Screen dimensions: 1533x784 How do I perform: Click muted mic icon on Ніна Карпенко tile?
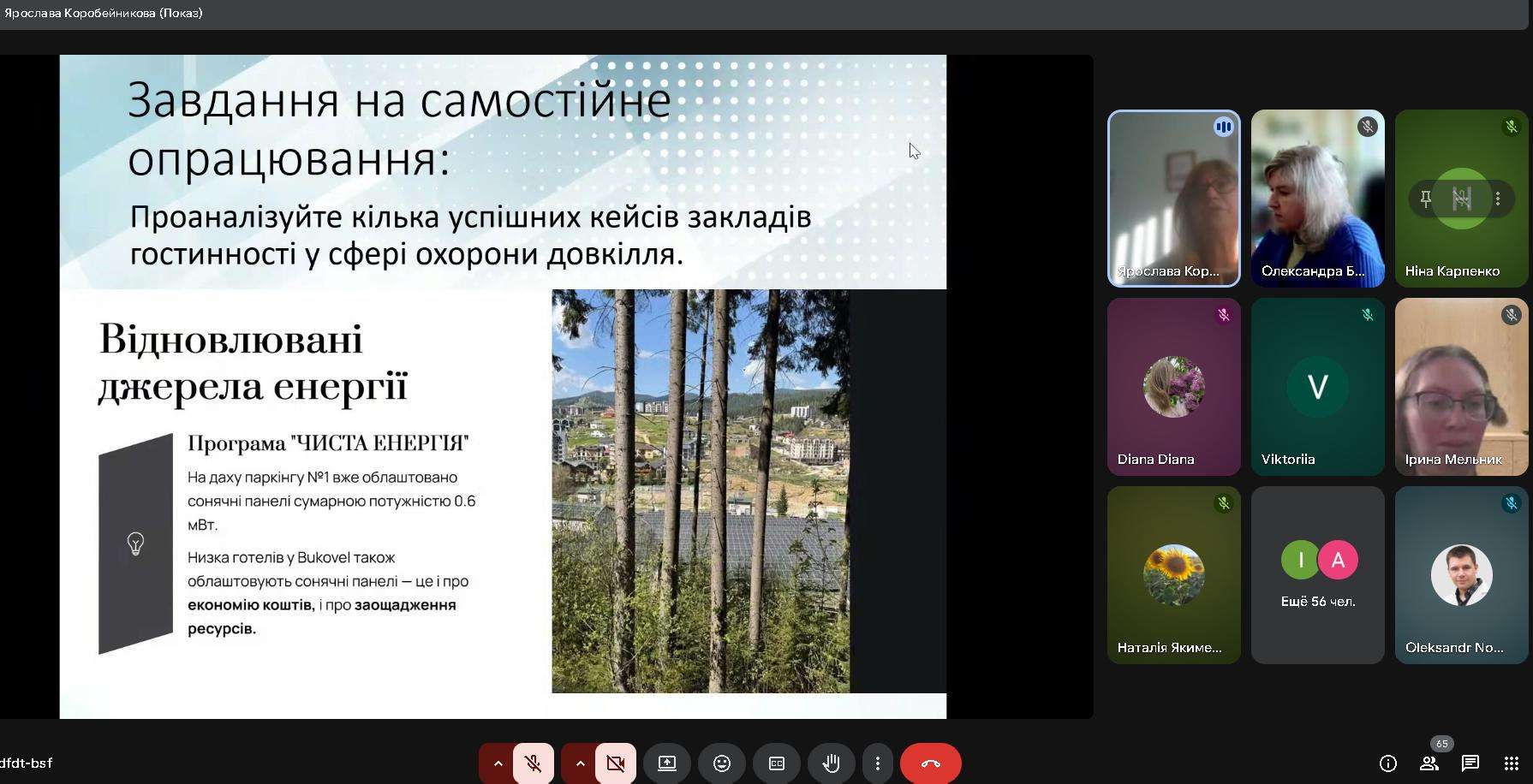click(x=1511, y=127)
